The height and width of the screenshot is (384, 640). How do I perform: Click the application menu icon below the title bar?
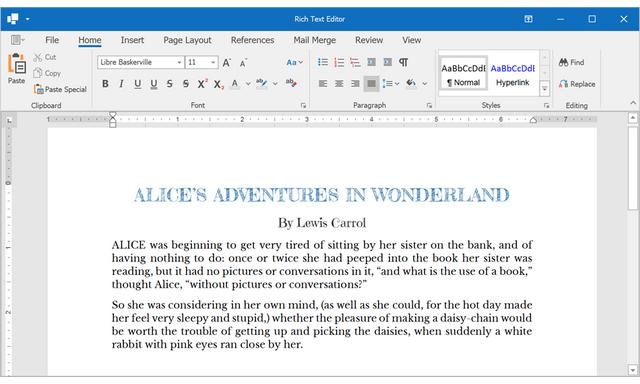(x=17, y=40)
